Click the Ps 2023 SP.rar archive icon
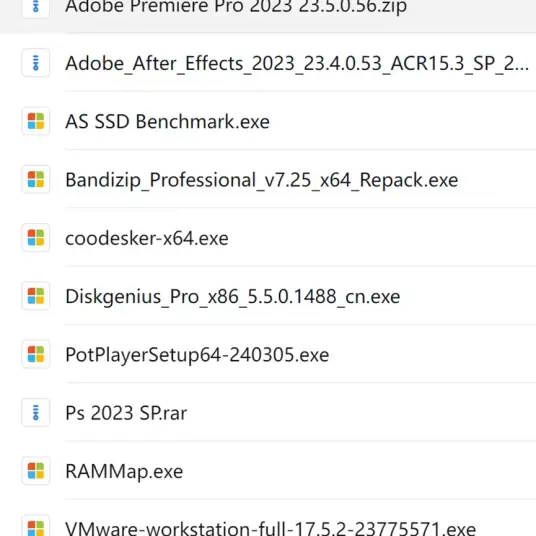This screenshot has width=536, height=536. pyautogui.click(x=36, y=413)
